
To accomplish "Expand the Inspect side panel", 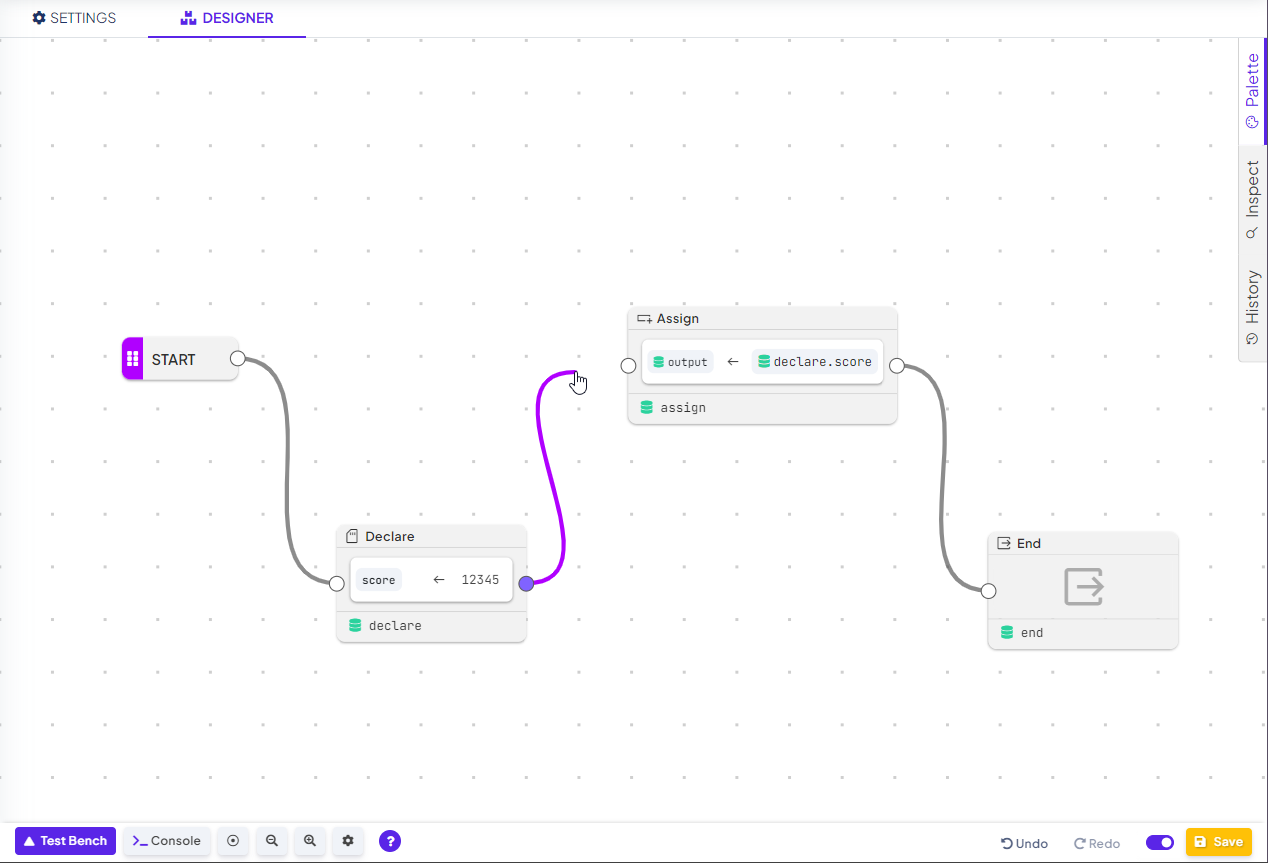I will [1253, 200].
